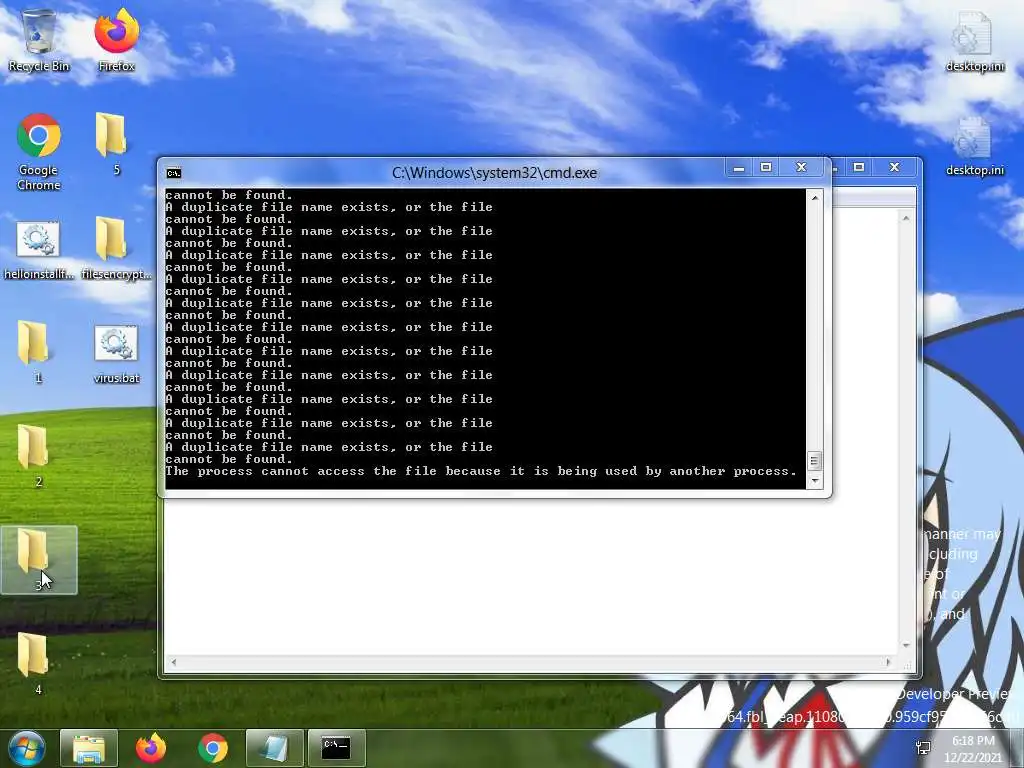Close the background window behind cmd

[895, 168]
